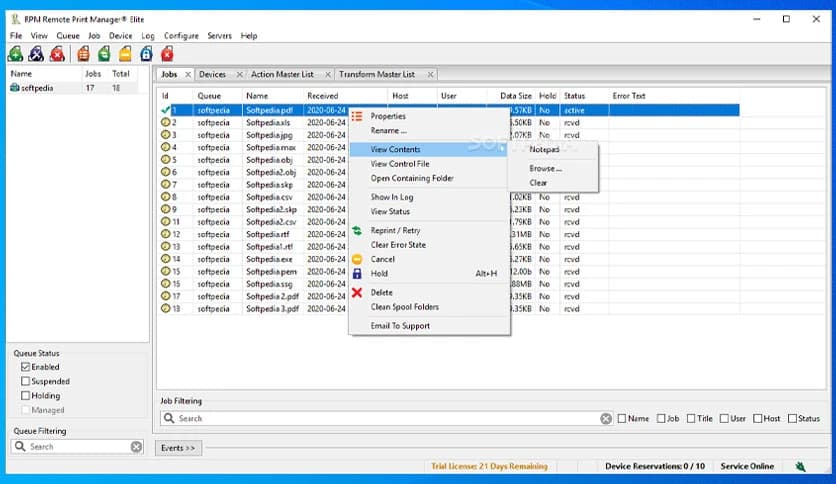Click the blue lock icon beside Hold
The image size is (836, 484).
coord(357,273)
